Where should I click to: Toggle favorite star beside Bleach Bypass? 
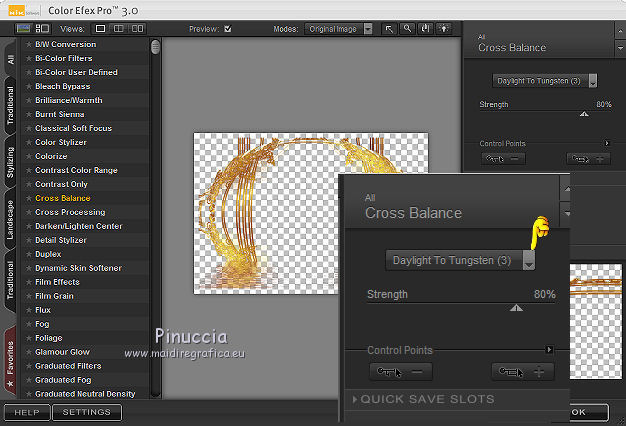(28, 86)
